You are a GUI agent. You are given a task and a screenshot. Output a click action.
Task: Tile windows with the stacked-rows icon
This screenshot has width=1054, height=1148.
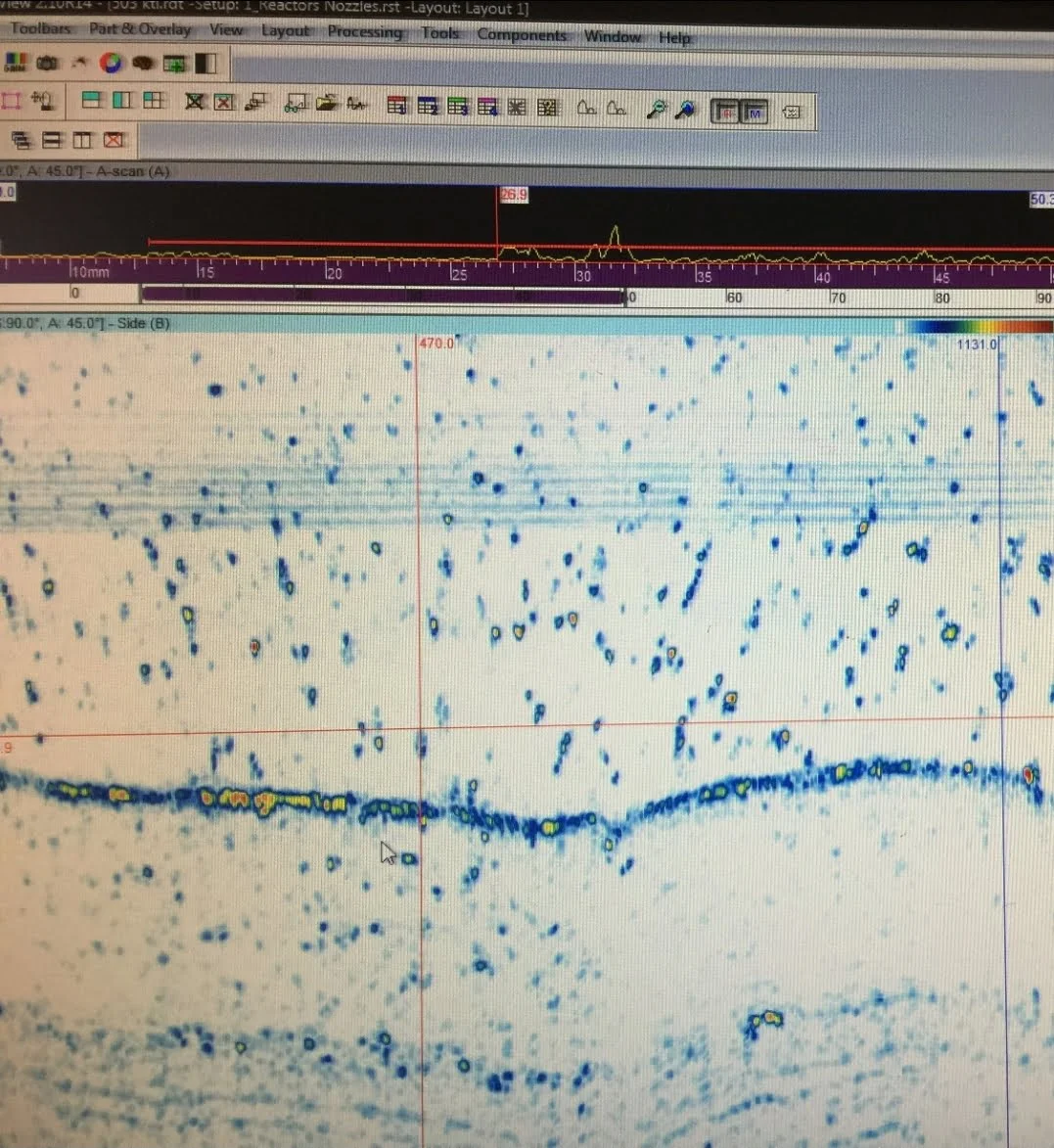[x=52, y=140]
